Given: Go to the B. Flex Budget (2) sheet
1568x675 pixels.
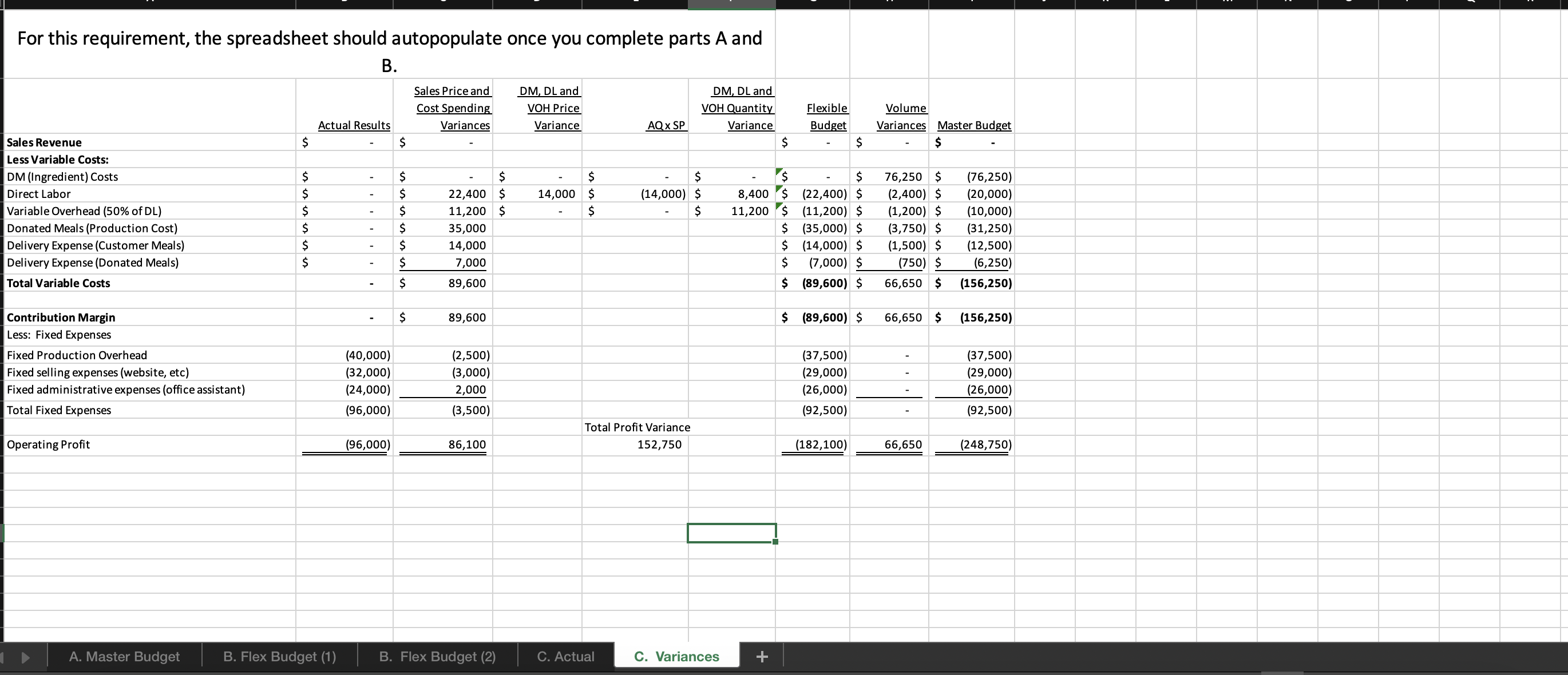Looking at the screenshot, I should tap(437, 656).
